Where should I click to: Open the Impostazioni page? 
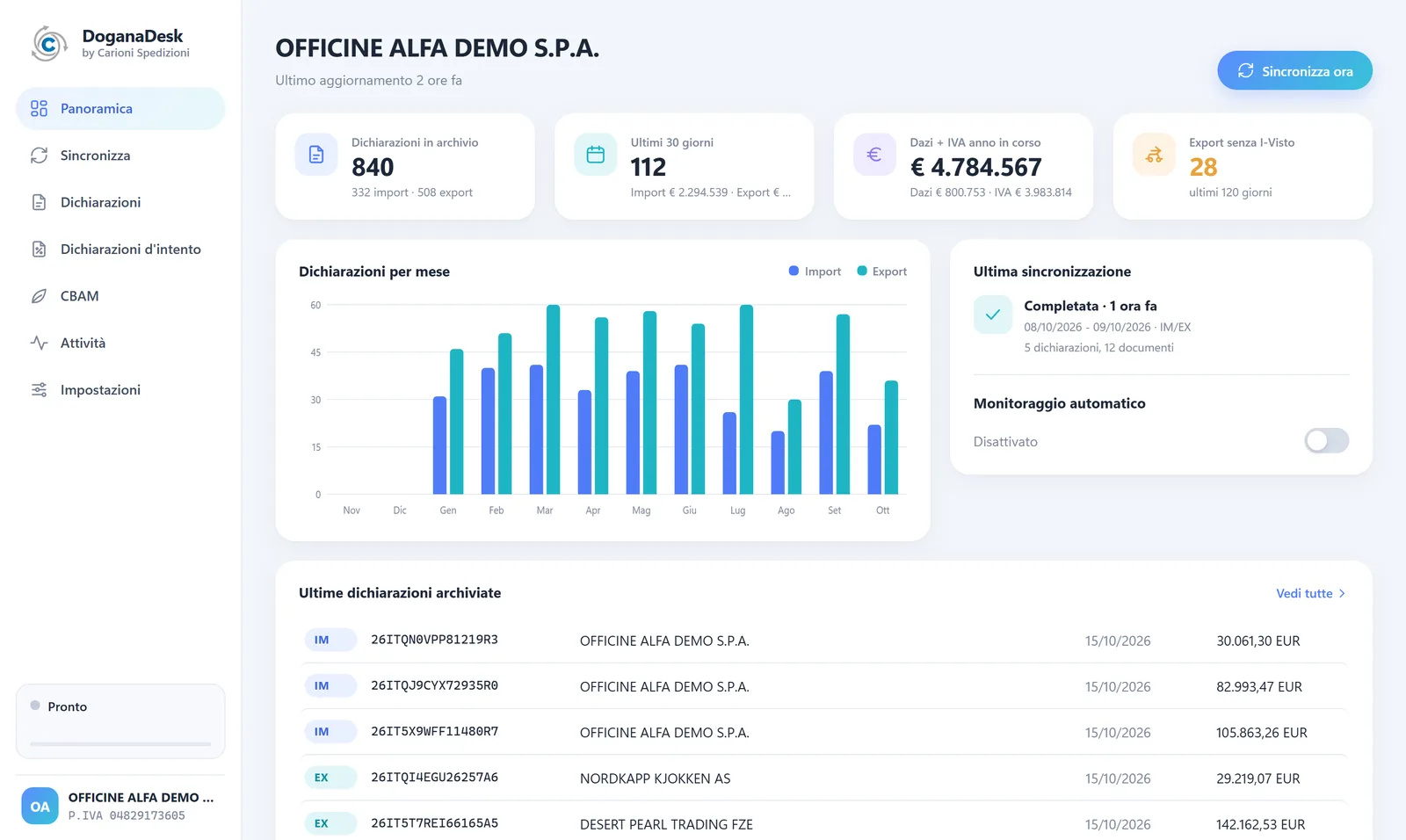click(x=120, y=389)
